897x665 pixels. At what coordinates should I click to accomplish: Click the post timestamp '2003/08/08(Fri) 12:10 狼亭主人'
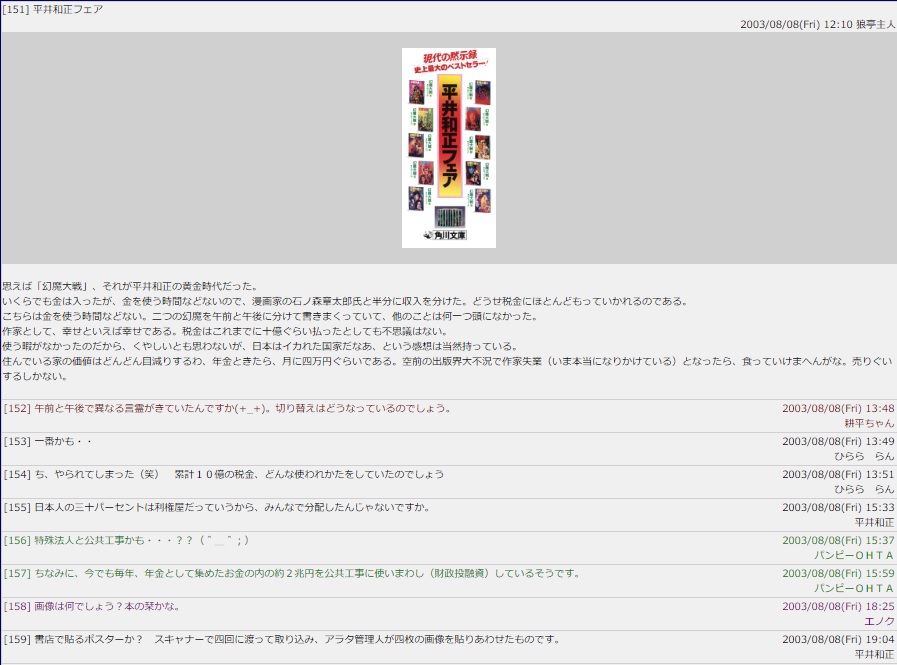(x=817, y=24)
